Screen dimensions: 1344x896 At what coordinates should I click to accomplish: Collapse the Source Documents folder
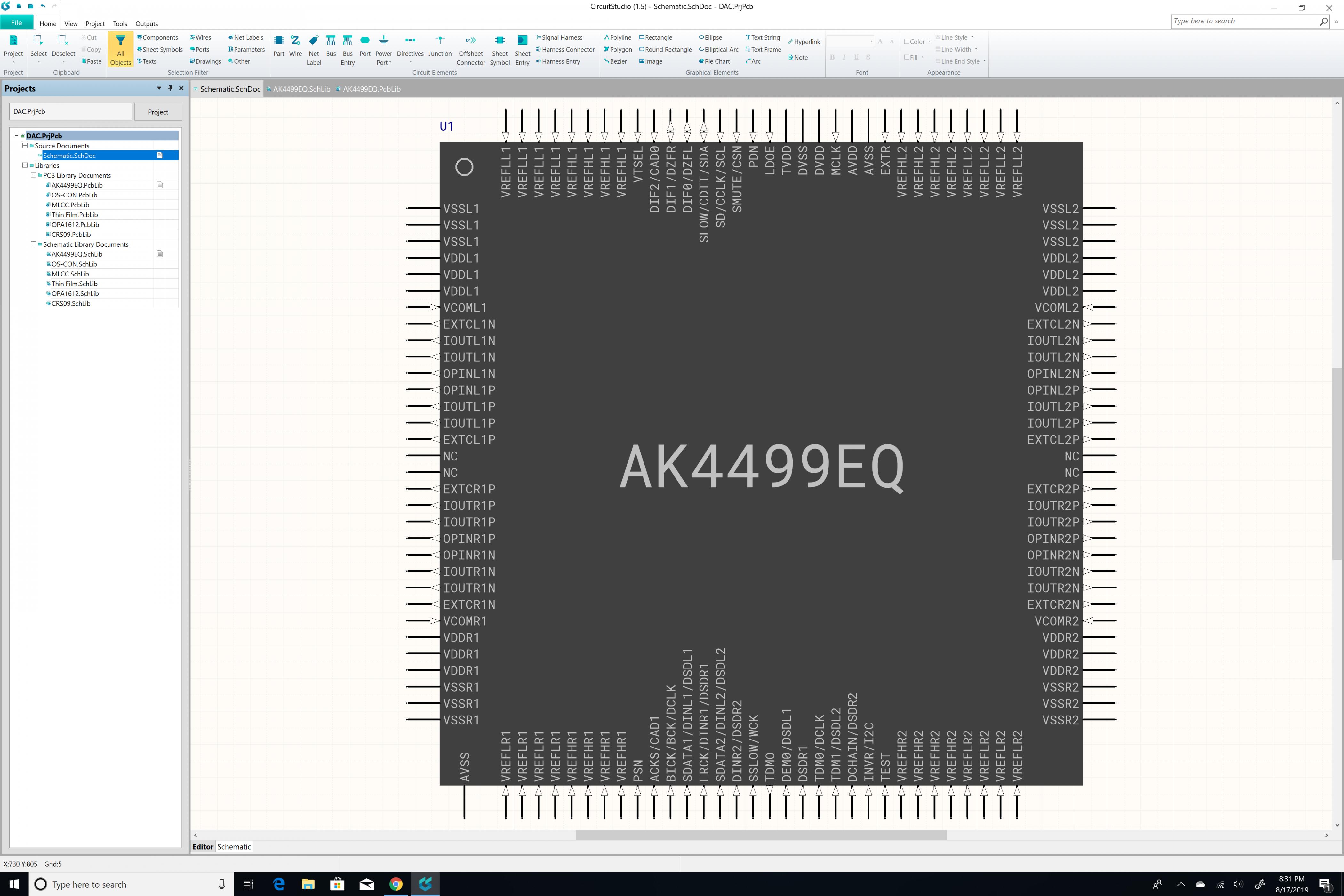tap(25, 145)
